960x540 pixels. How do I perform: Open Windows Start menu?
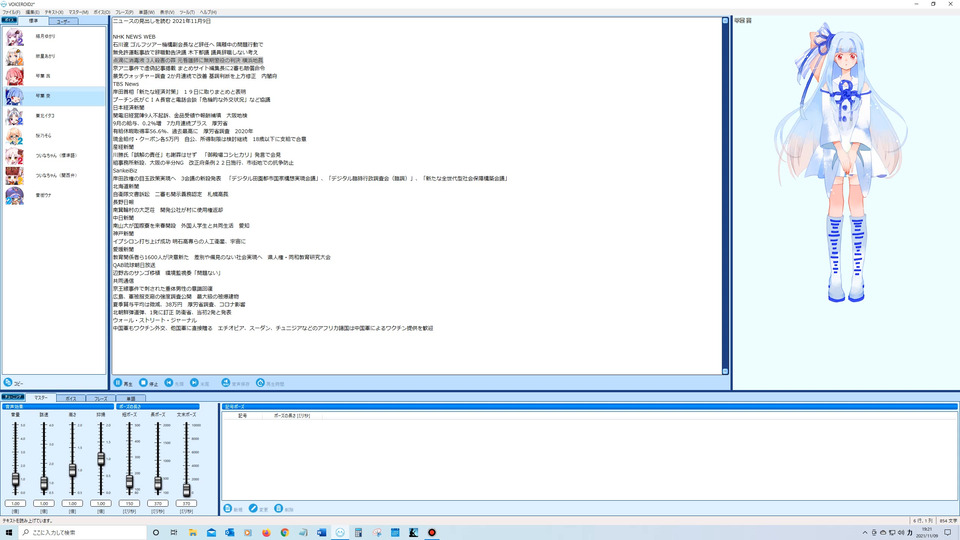pos(9,533)
